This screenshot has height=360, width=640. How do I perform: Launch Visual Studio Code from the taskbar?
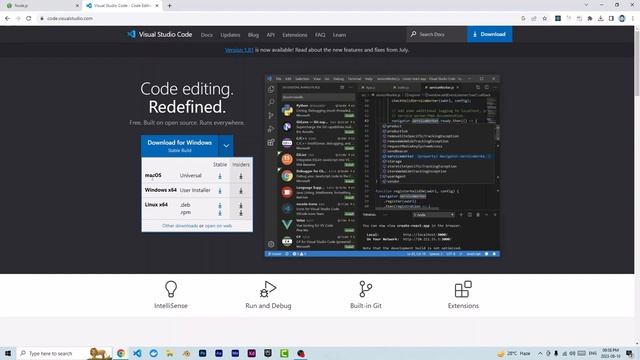(x=137, y=353)
